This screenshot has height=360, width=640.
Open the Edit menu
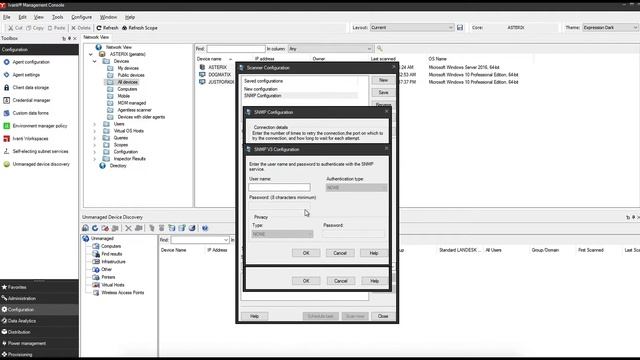pyautogui.click(x=22, y=17)
